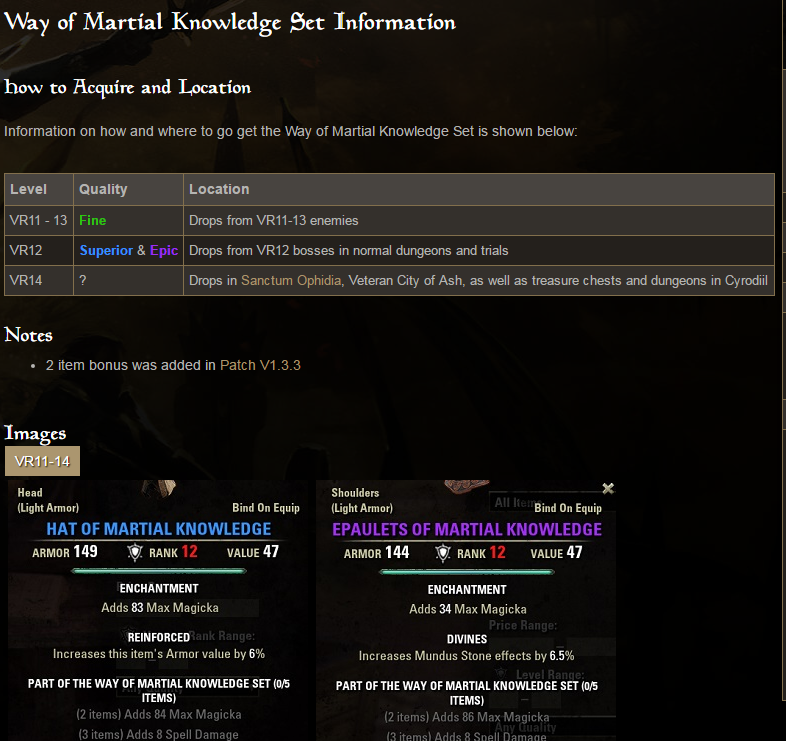
Task: Click the Way of Martial Knowledge page title
Action: [230, 22]
